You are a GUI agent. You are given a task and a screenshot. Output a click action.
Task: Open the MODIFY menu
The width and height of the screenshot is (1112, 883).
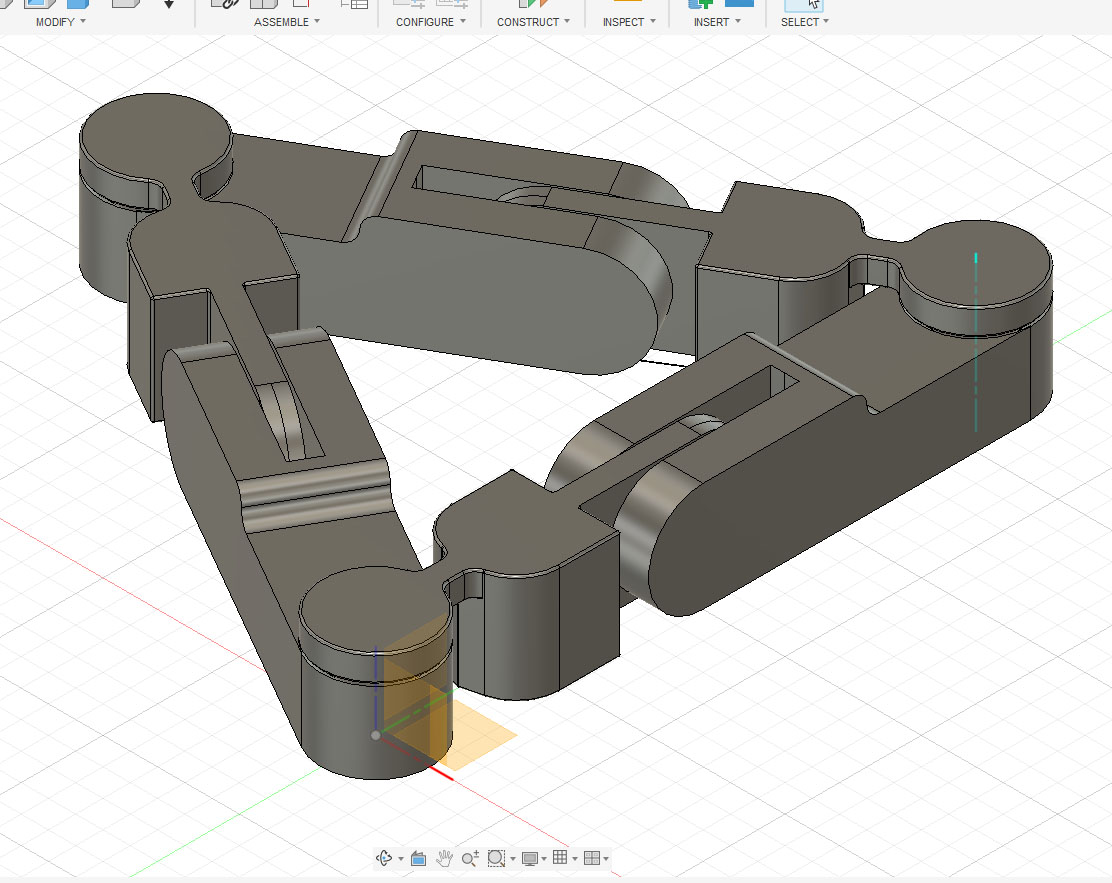tap(61, 22)
